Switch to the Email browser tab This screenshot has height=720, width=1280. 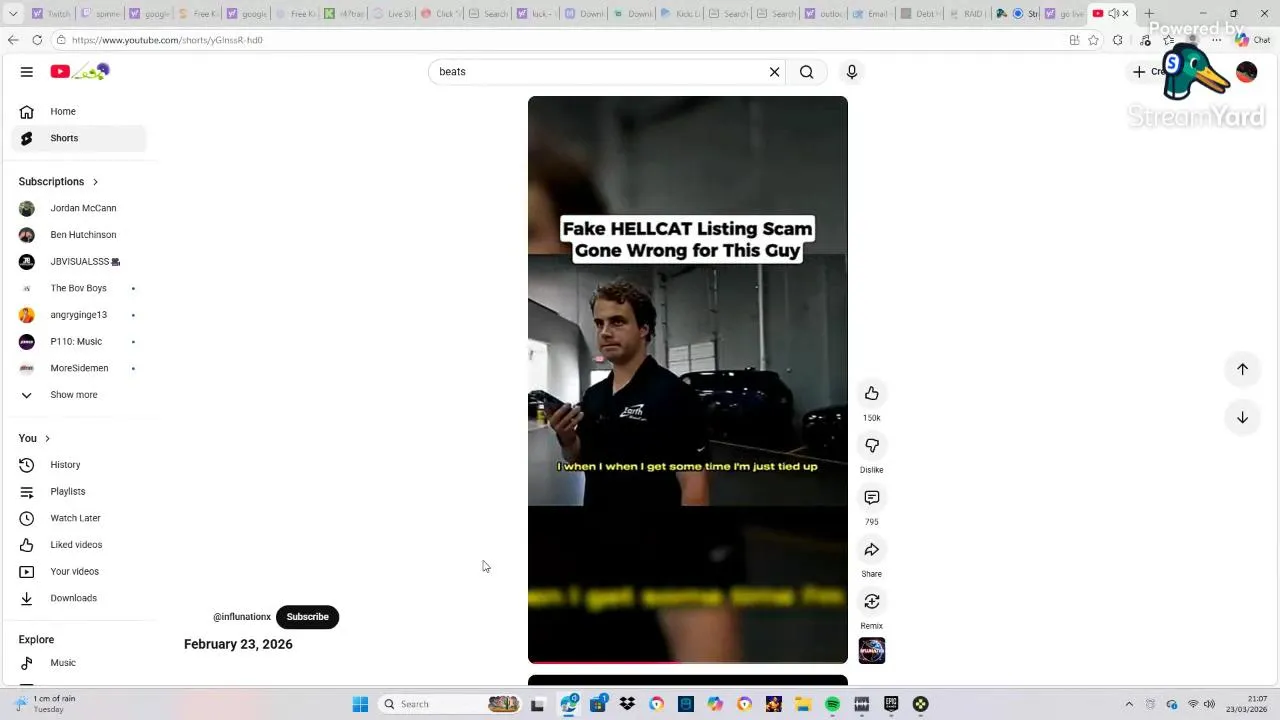pos(870,14)
